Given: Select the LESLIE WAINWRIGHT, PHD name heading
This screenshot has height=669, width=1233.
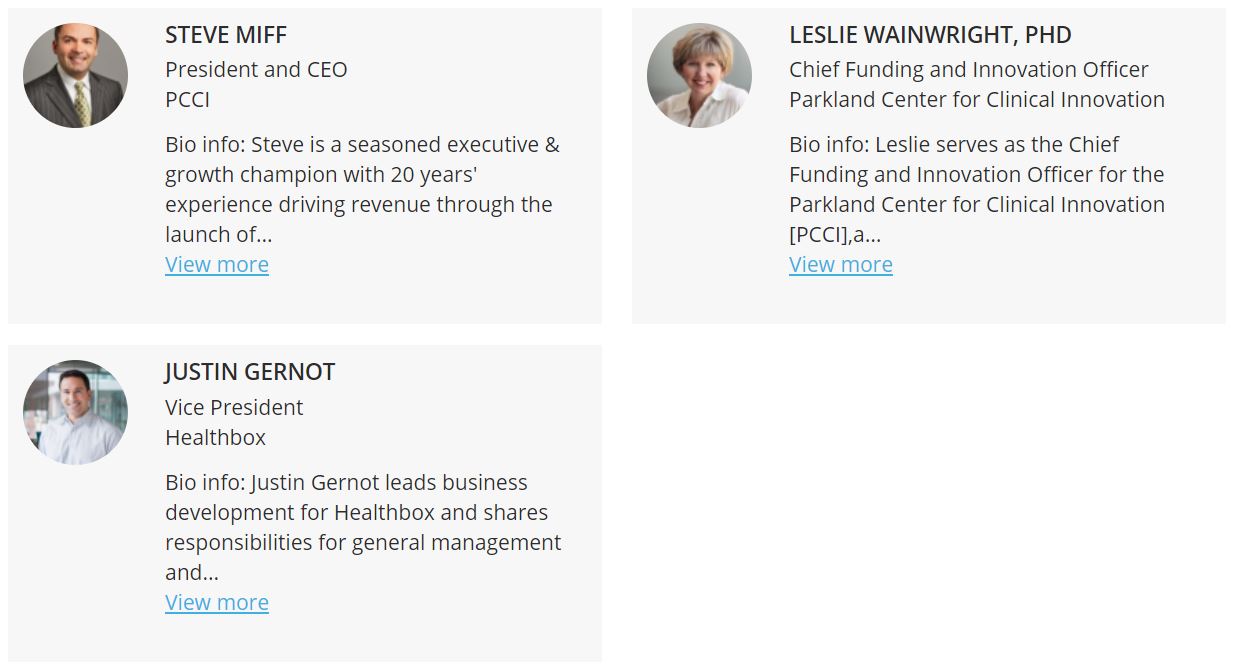Looking at the screenshot, I should coord(930,35).
